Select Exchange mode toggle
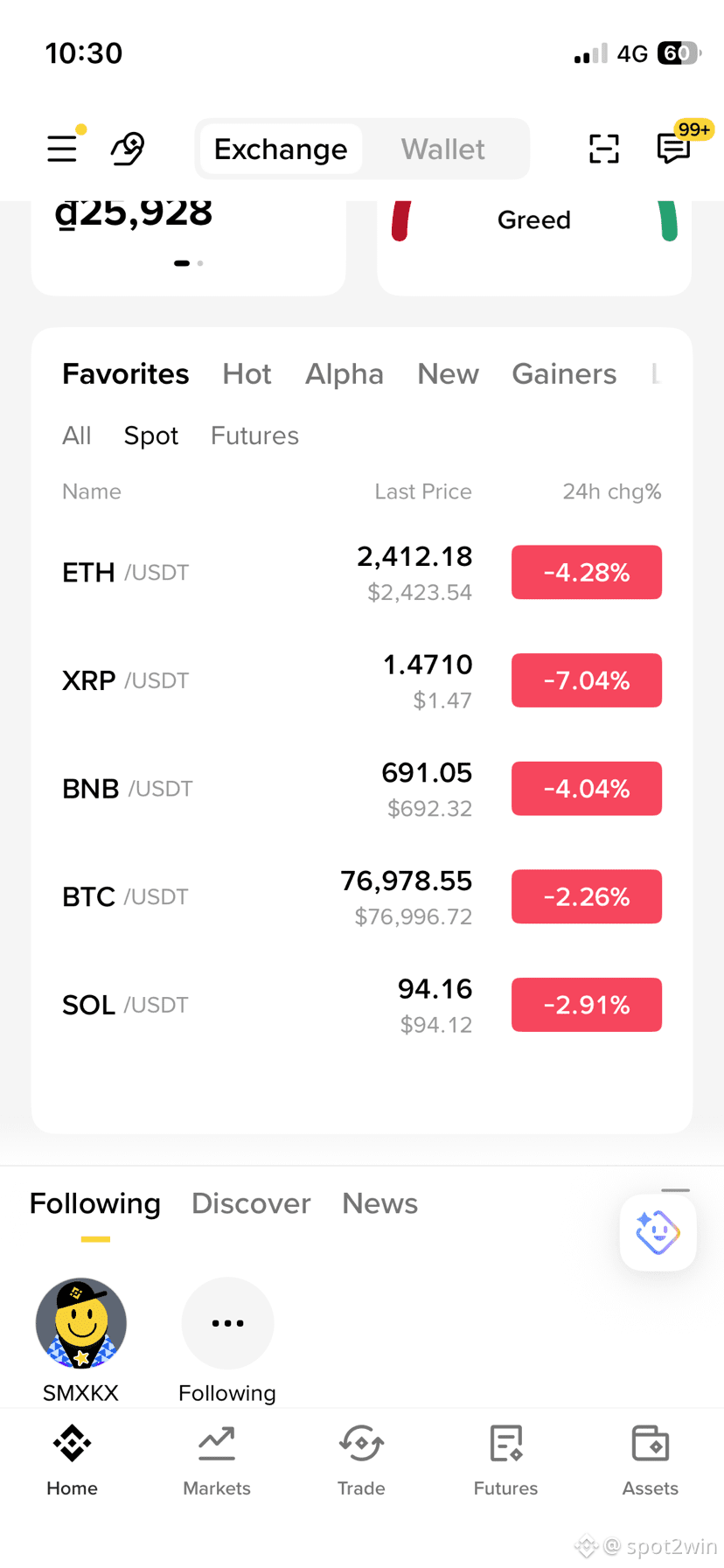 coord(281,150)
